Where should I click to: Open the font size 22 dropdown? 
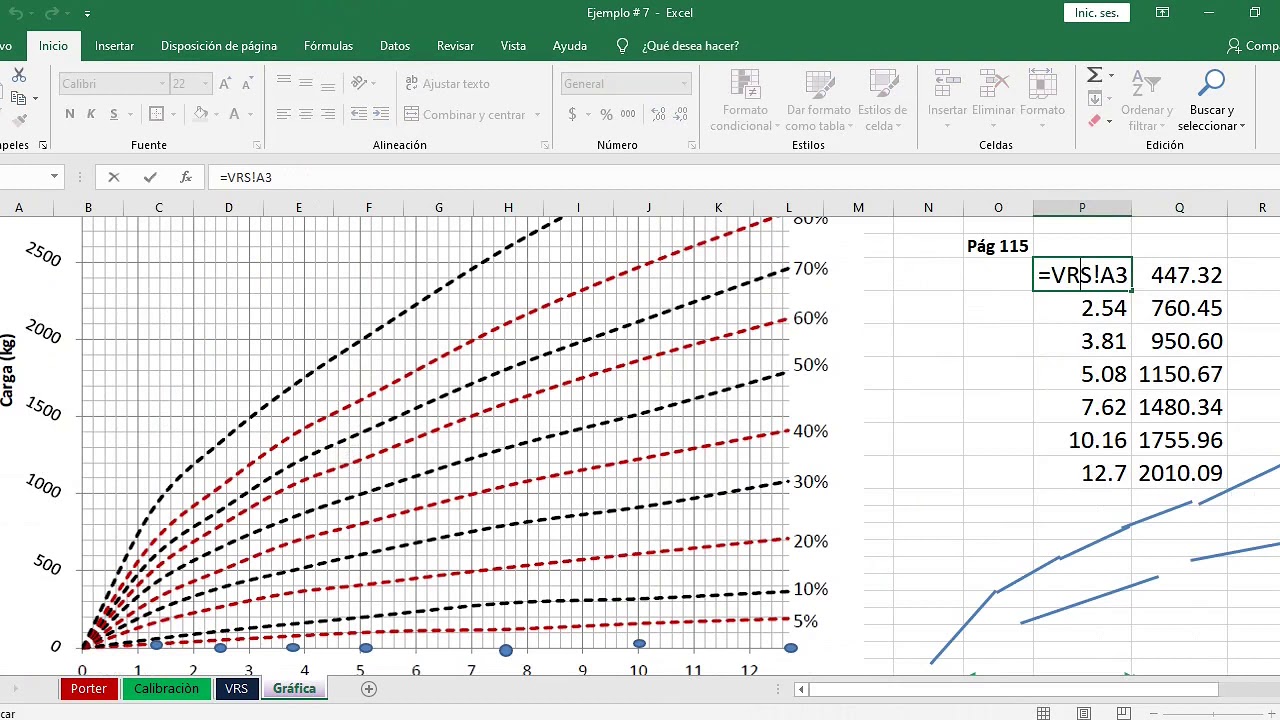pyautogui.click(x=205, y=84)
